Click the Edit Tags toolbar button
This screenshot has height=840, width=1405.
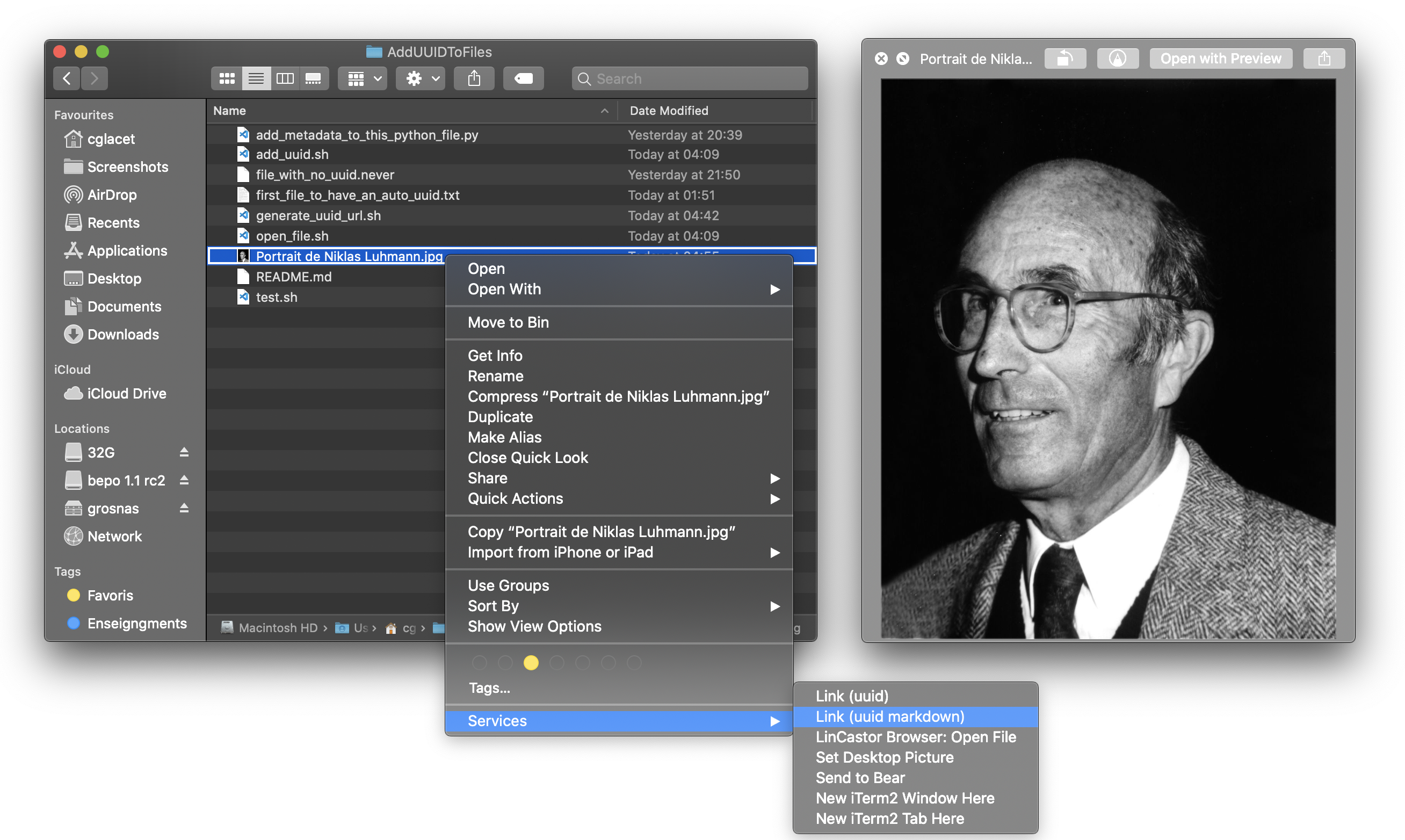523,78
